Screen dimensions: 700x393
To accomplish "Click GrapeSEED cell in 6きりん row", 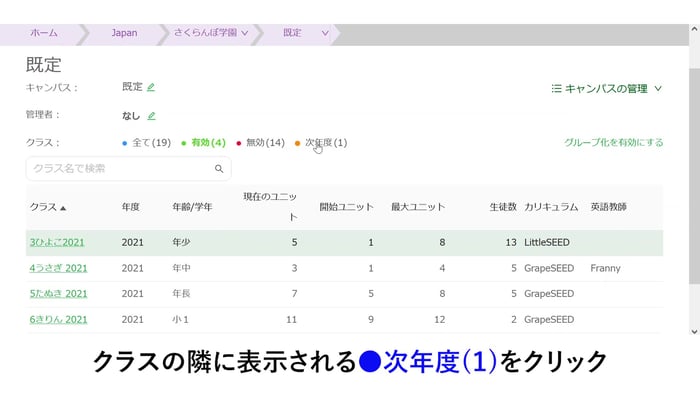I will [x=549, y=320].
